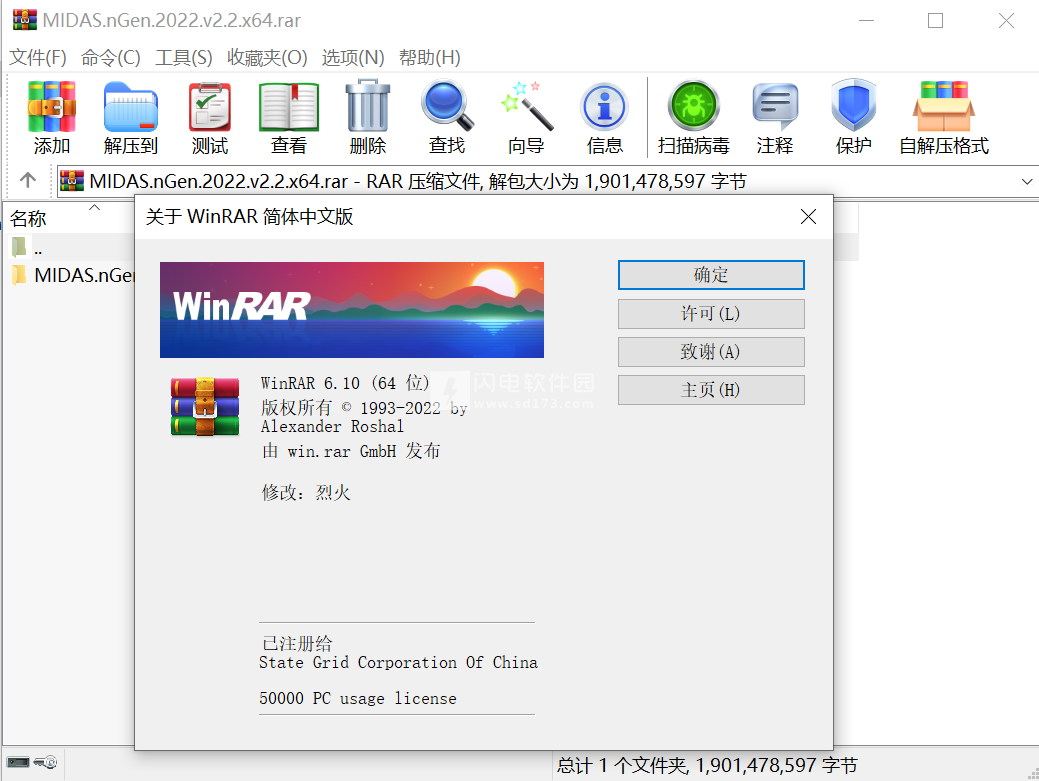Viewport: 1039px width, 781px height.
Task: Maximize the WinRAR main window
Action: [x=935, y=21]
